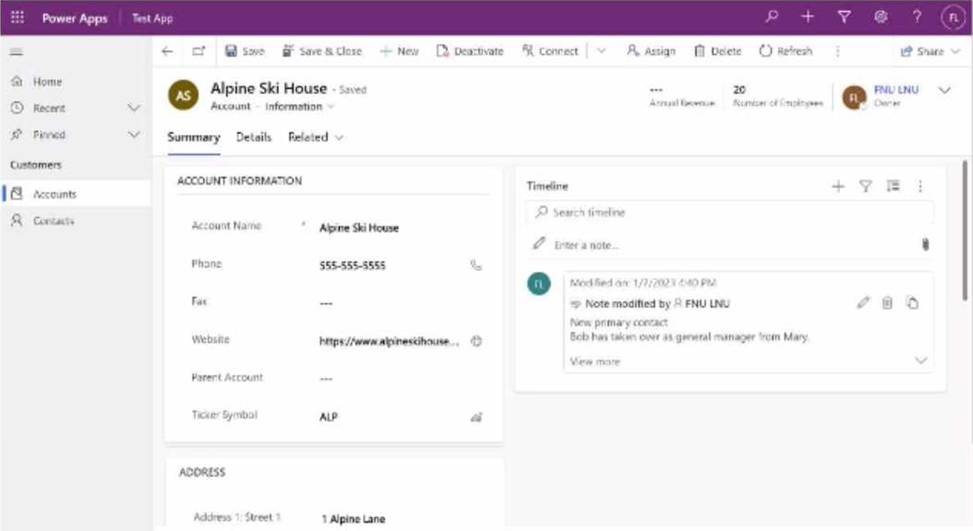Click the Number of Employees value 20
973x531 pixels.
739,89
